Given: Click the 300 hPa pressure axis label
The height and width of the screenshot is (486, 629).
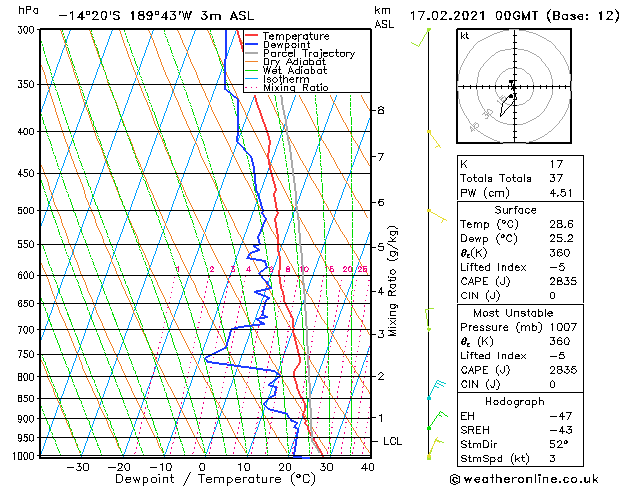Looking at the screenshot, I should 28,30.
